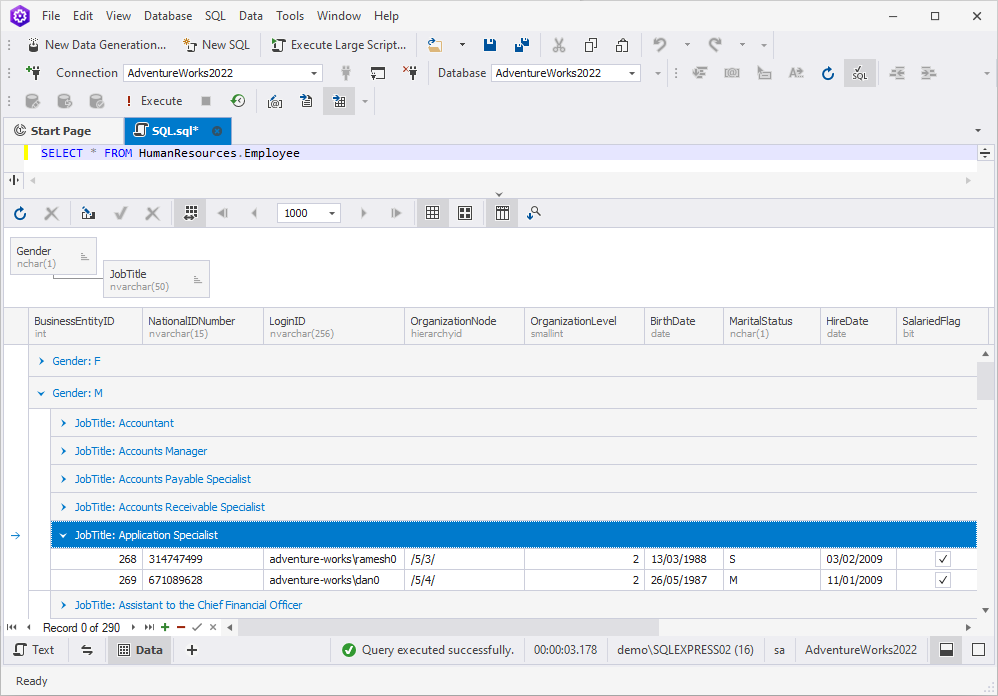Click the red minus delete record button
This screenshot has height=696, width=998.
coord(181,627)
